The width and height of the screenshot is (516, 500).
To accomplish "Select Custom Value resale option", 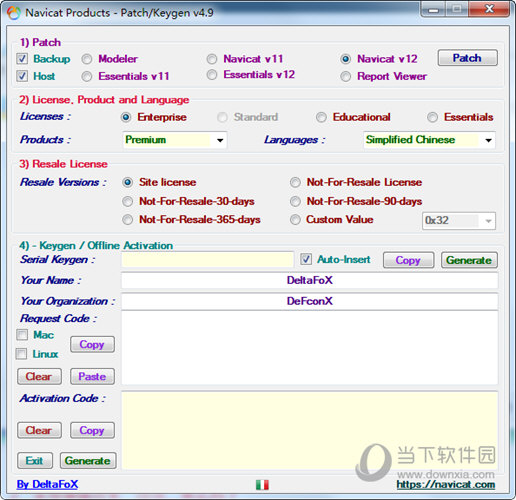I will point(295,220).
